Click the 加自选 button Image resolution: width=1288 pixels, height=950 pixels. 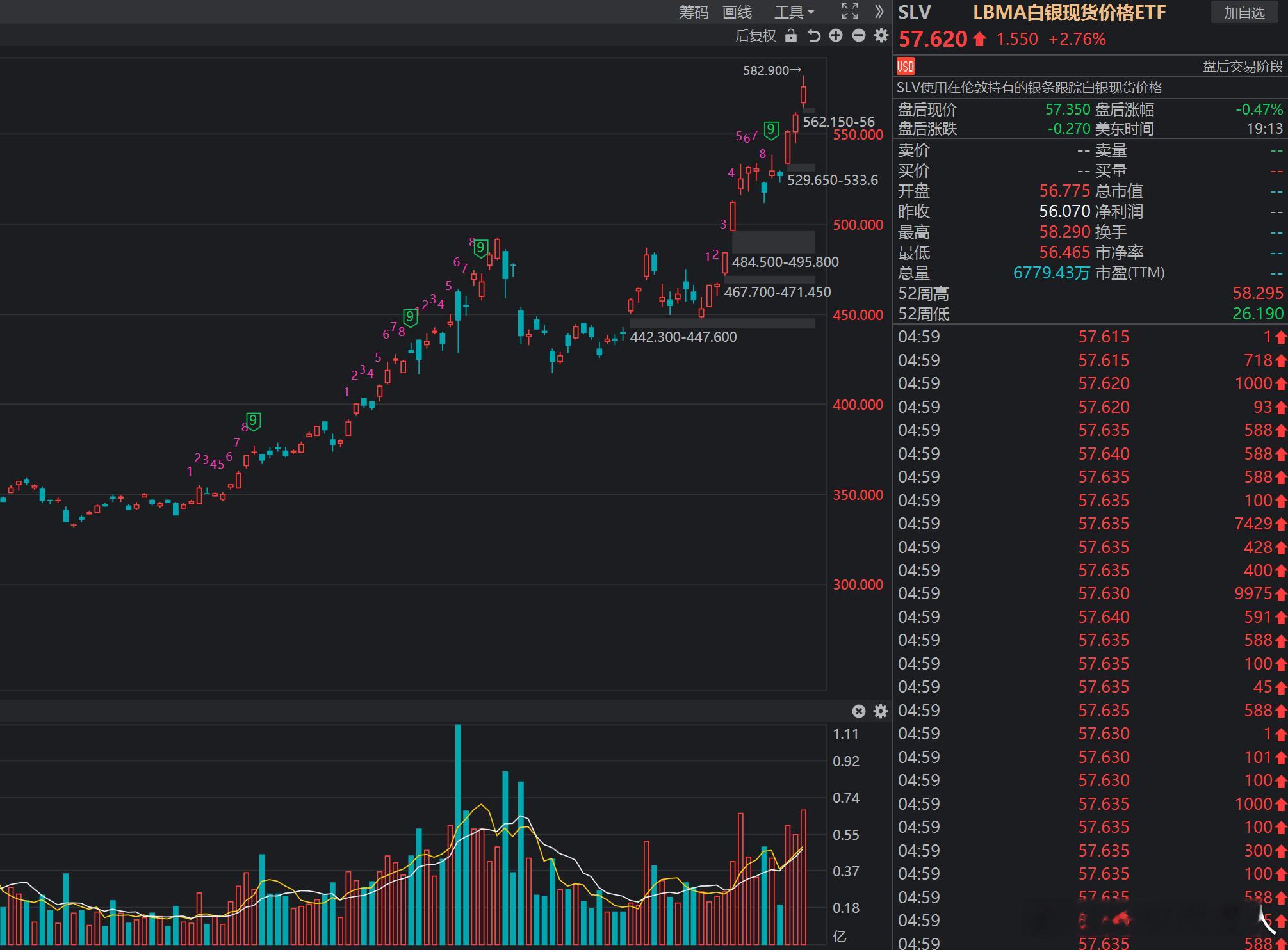point(1244,13)
